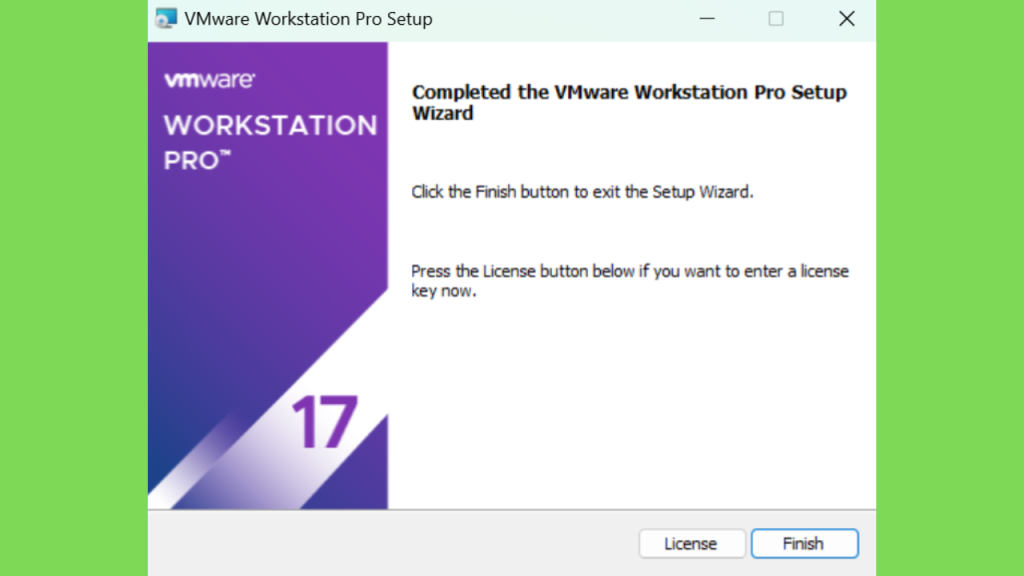This screenshot has height=576, width=1024.
Task: Click the vmware logo on the banner
Action: 210,80
